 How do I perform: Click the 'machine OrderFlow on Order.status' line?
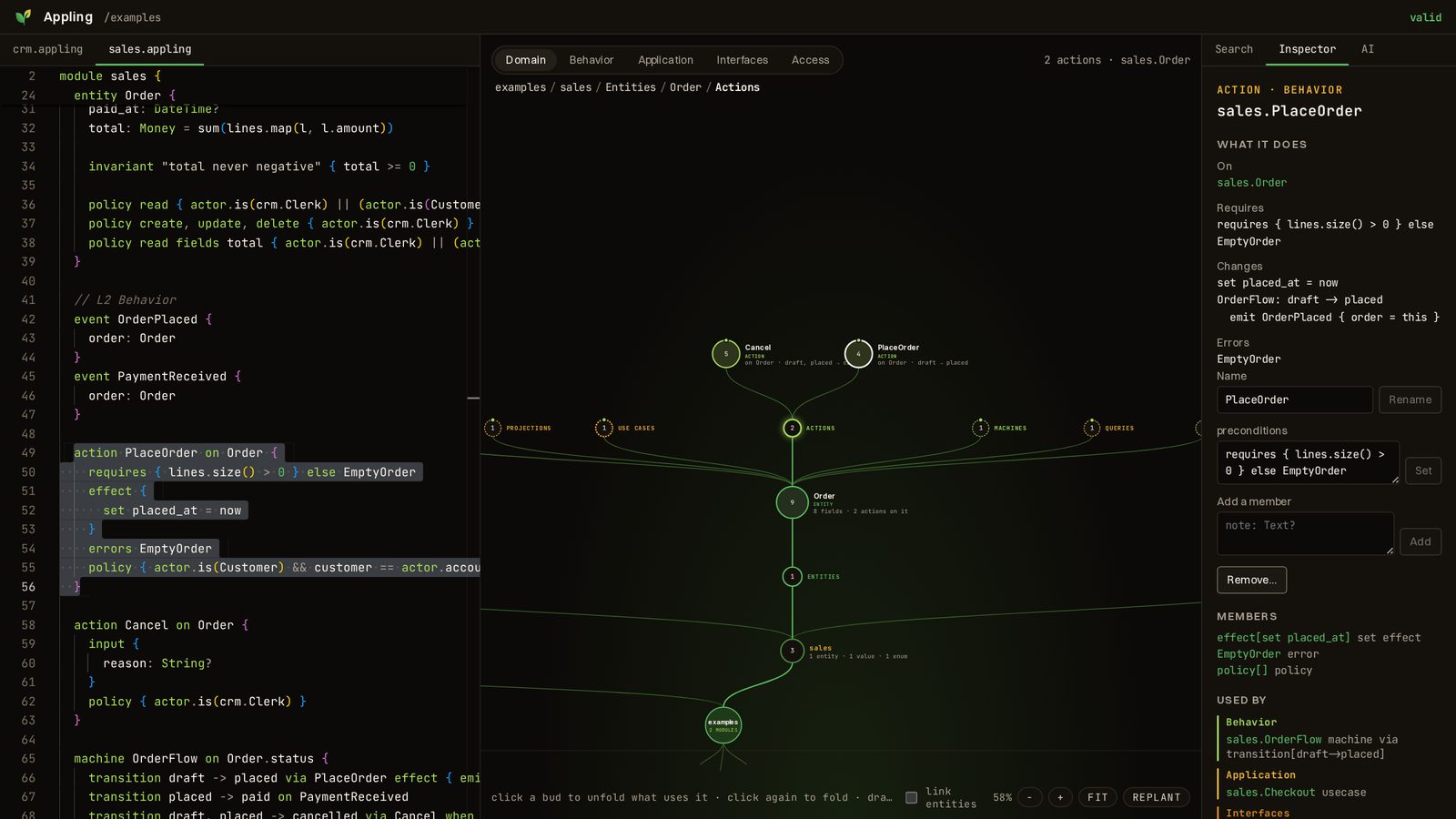[201, 758]
